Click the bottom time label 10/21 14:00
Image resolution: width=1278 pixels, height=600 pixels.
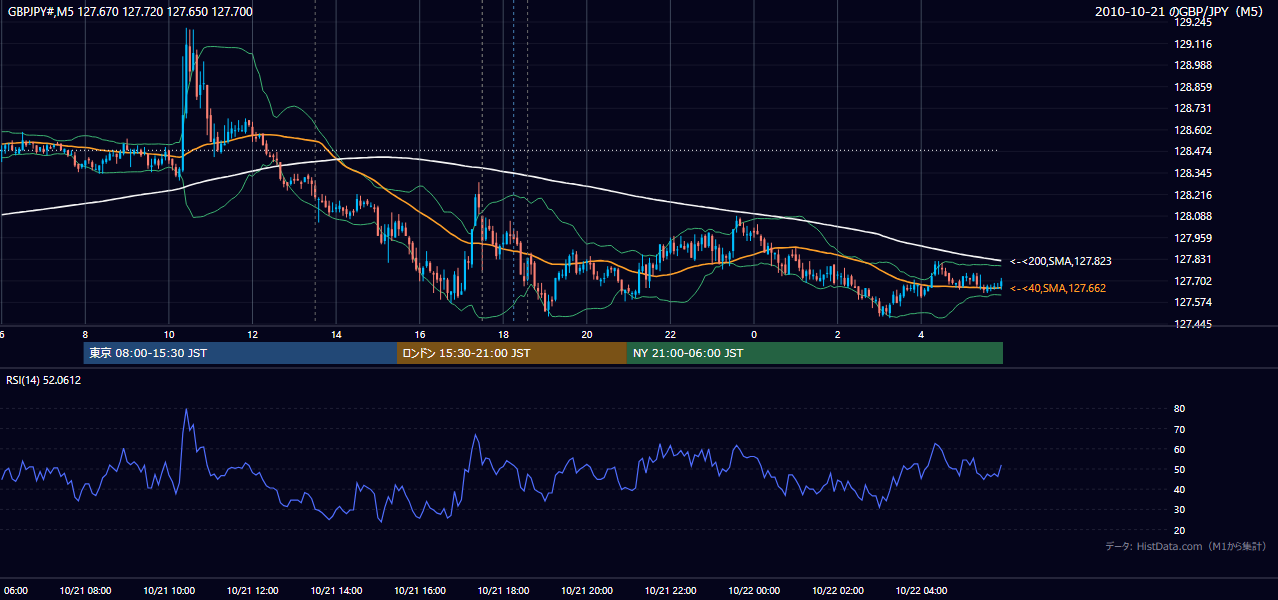pyautogui.click(x=336, y=590)
